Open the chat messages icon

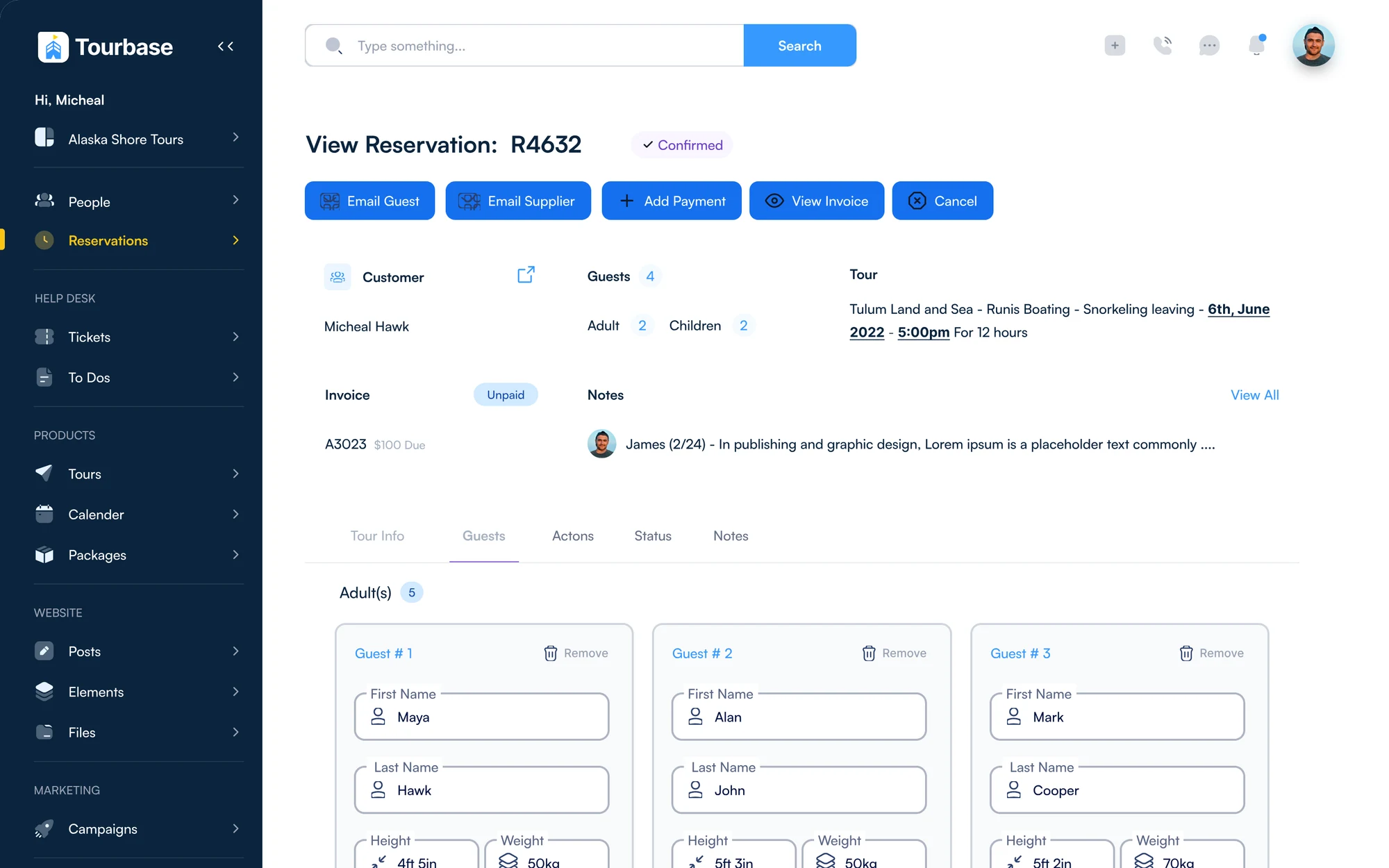tap(1209, 46)
